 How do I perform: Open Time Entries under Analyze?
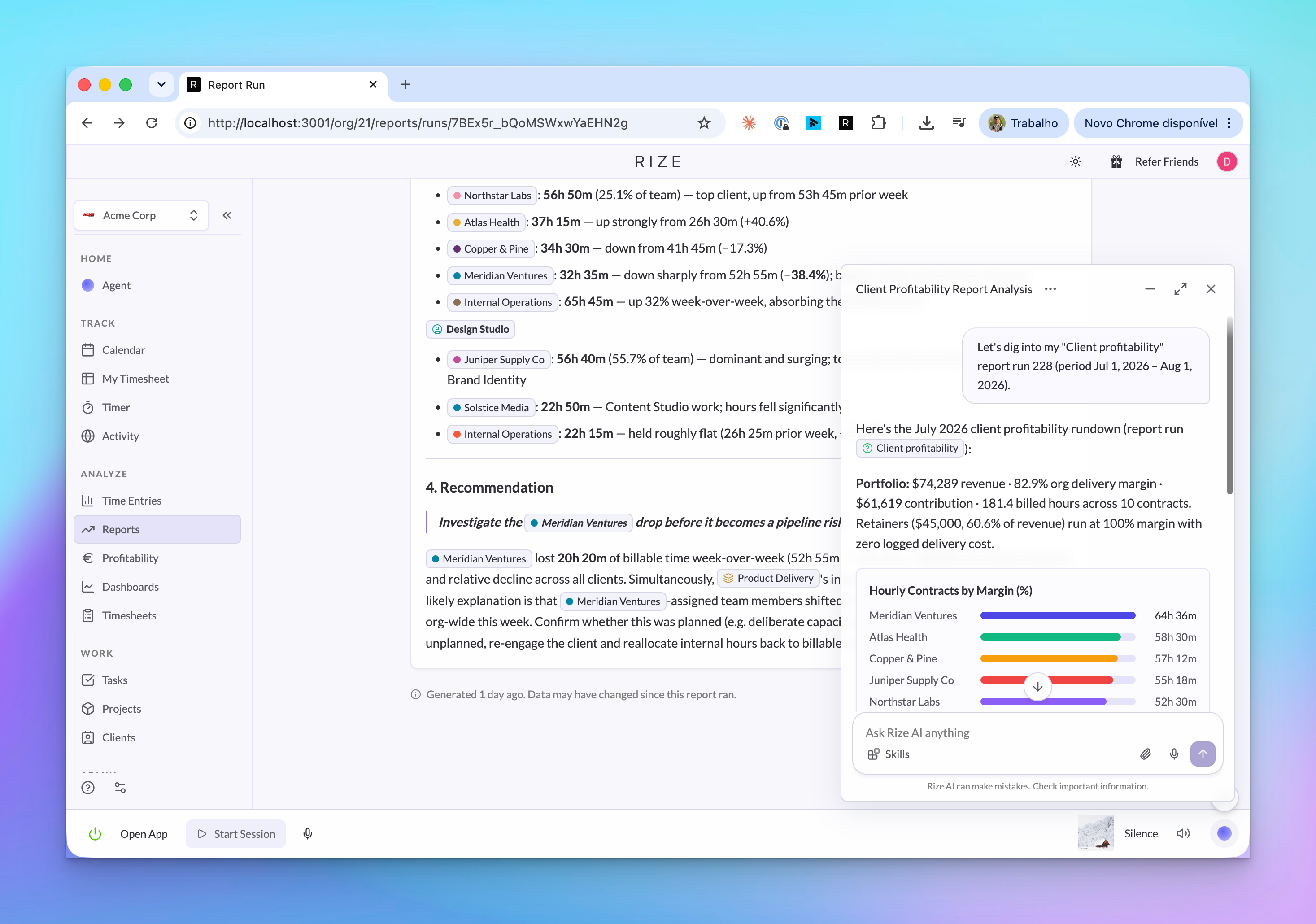pos(157,501)
